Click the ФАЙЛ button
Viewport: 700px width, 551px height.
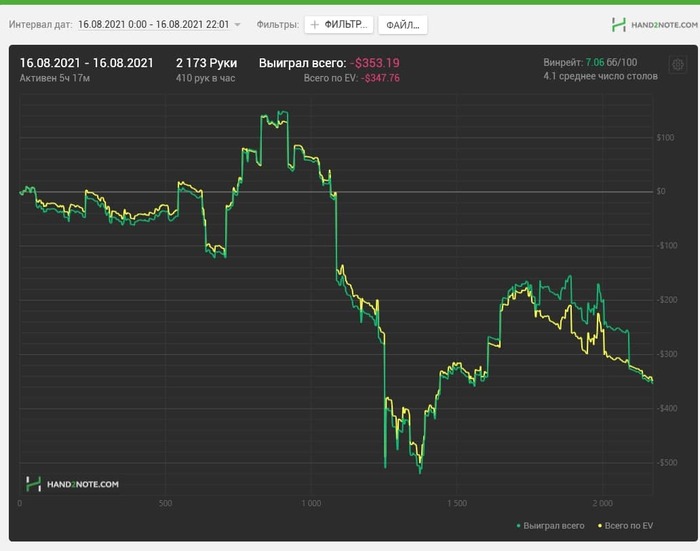coord(403,25)
